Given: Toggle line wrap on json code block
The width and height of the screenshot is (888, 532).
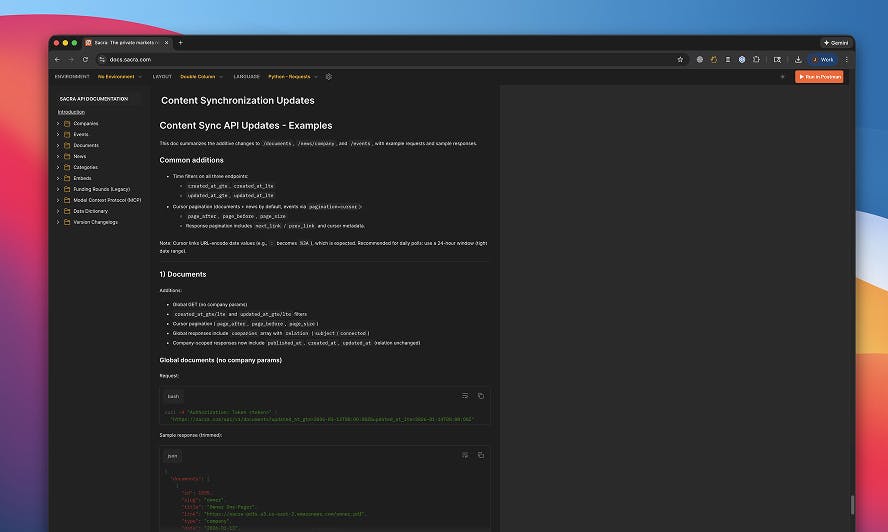Looking at the screenshot, I should pyautogui.click(x=465, y=455).
